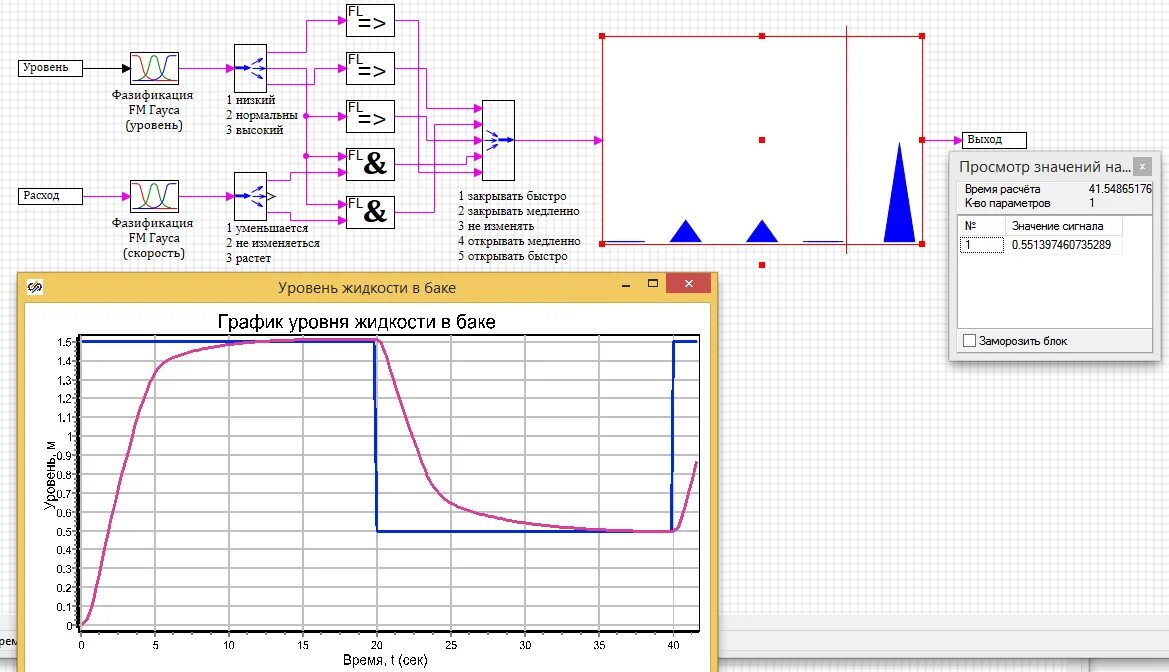Click the 1 закрывать быстро label
This screenshot has width=1169, height=672.
pyautogui.click(x=512, y=196)
